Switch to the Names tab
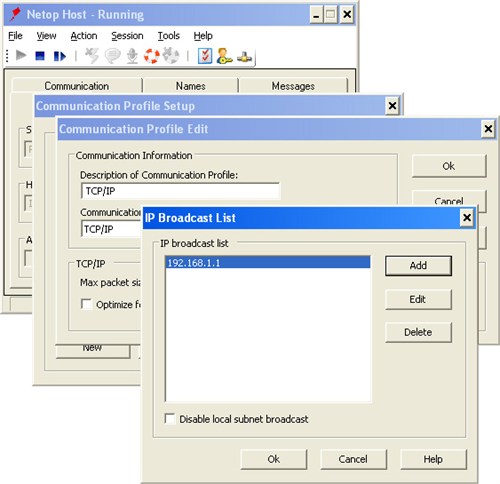 [190, 86]
